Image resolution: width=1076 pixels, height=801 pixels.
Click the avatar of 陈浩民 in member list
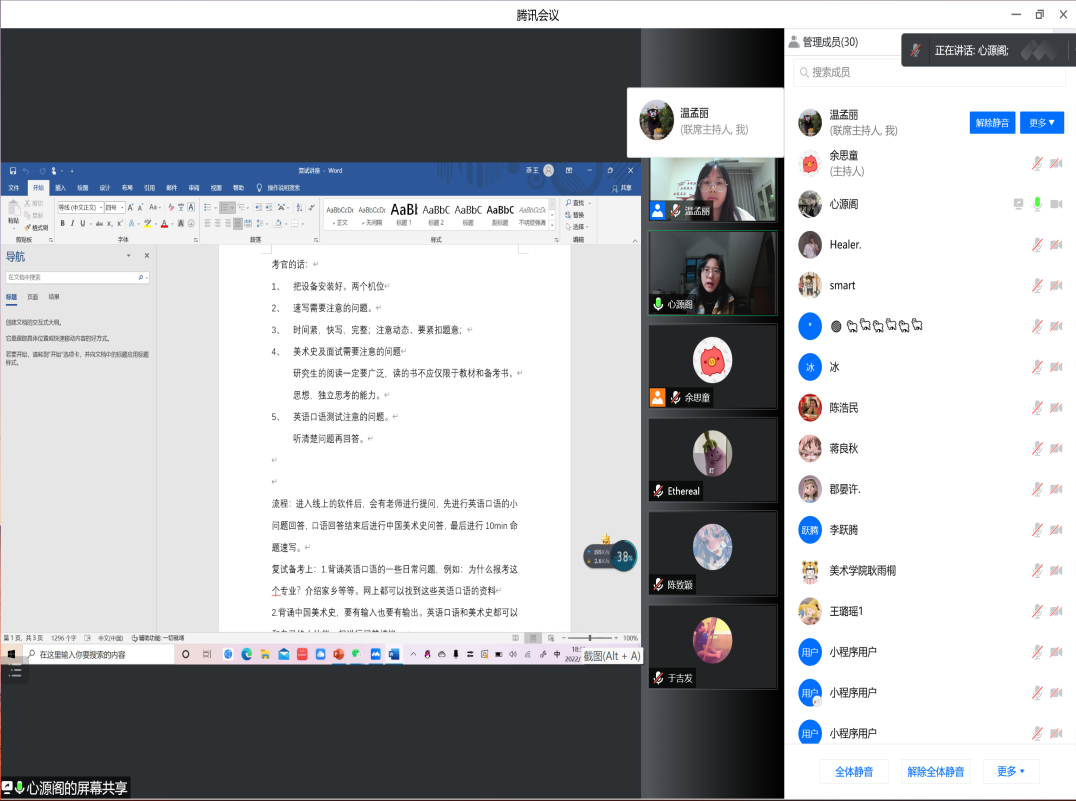(810, 408)
